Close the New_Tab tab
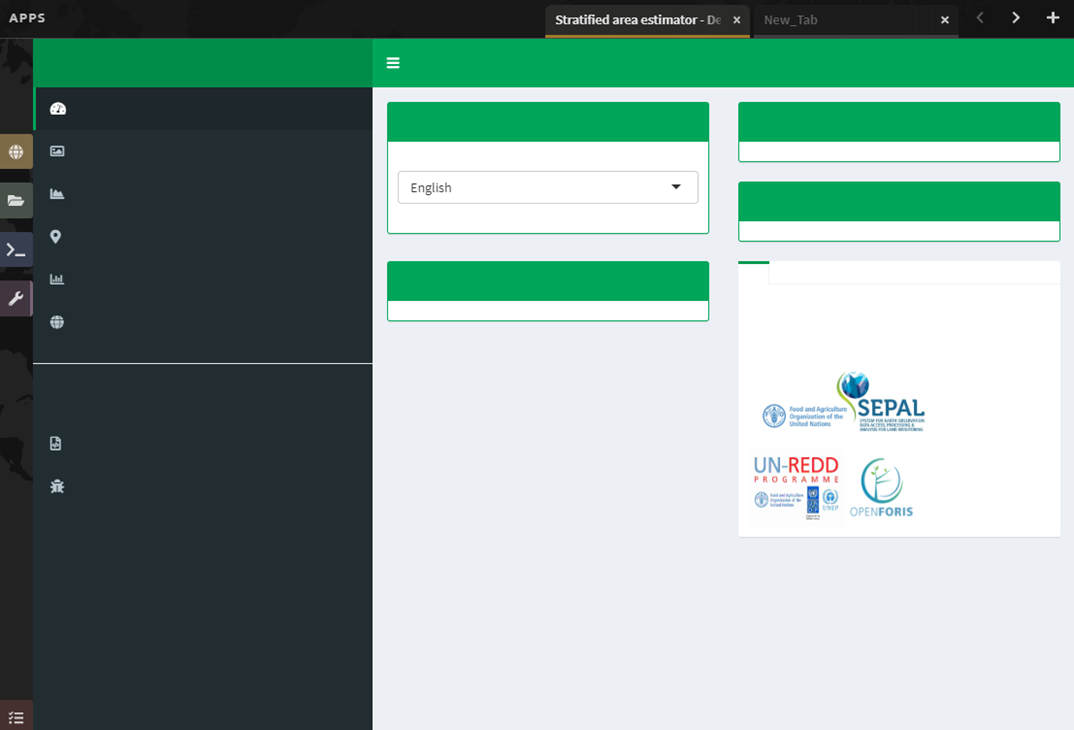Screen dimensions: 1074x730 click(944, 20)
